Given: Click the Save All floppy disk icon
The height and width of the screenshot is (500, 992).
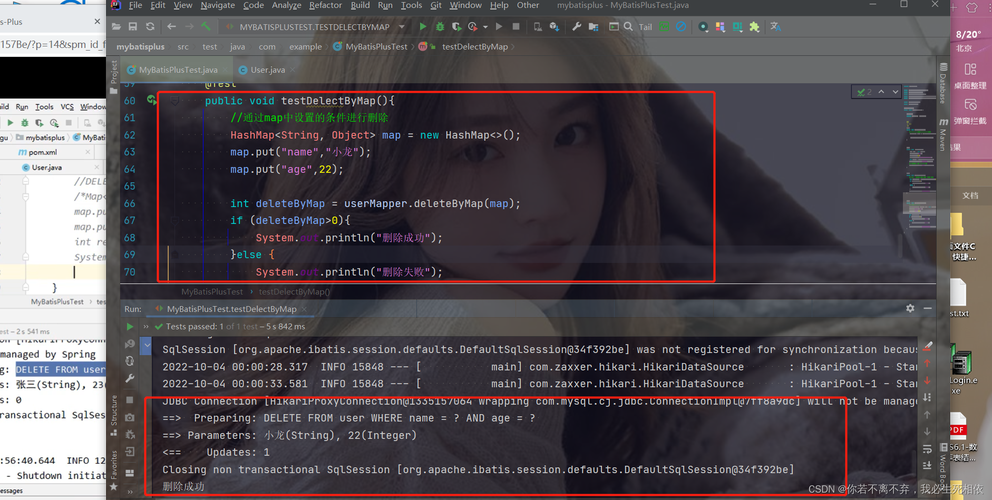Looking at the screenshot, I should (x=133, y=27).
